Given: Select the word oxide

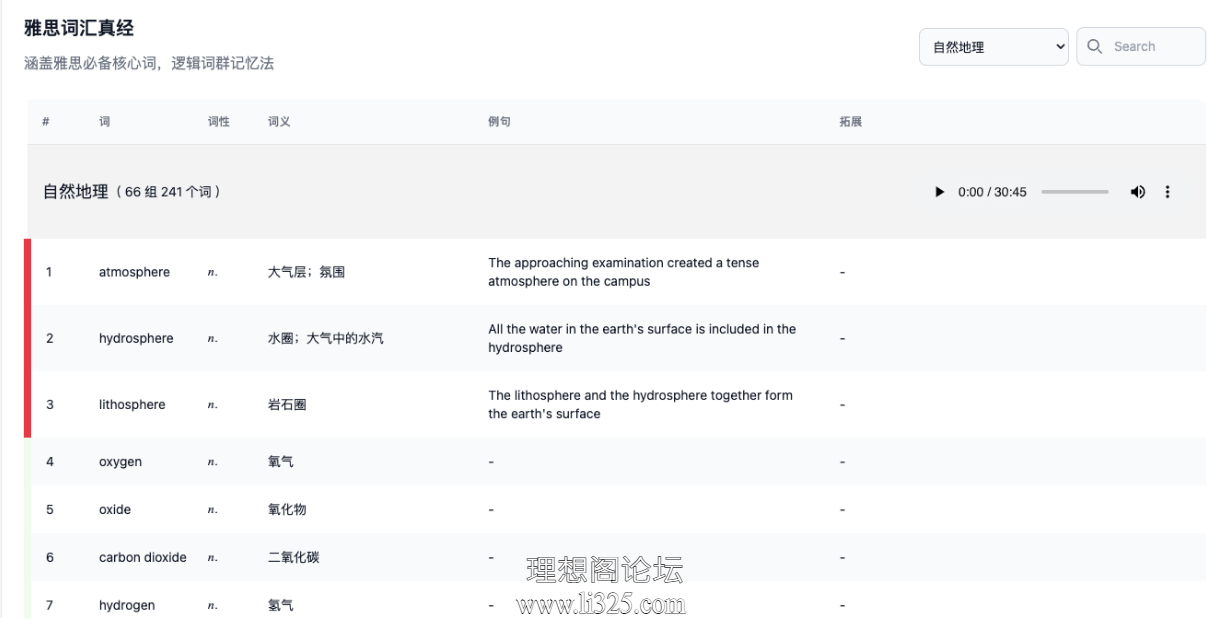Looking at the screenshot, I should tap(115, 509).
